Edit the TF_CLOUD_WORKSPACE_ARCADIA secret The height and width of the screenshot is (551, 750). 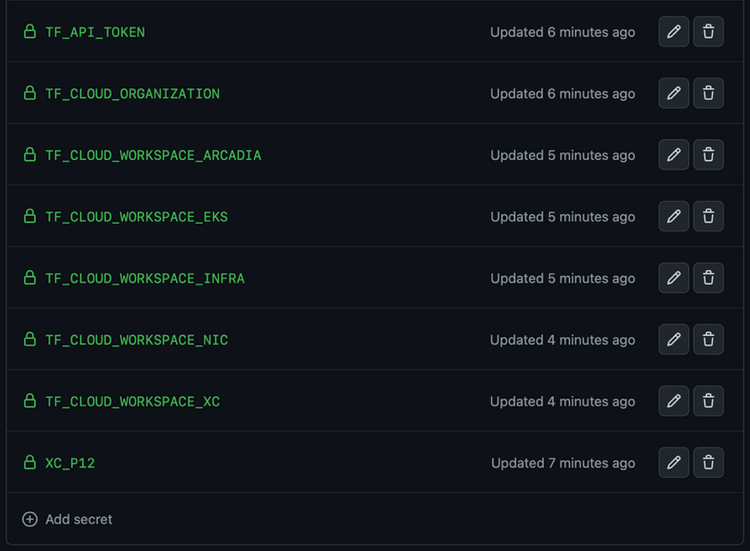[x=673, y=155]
